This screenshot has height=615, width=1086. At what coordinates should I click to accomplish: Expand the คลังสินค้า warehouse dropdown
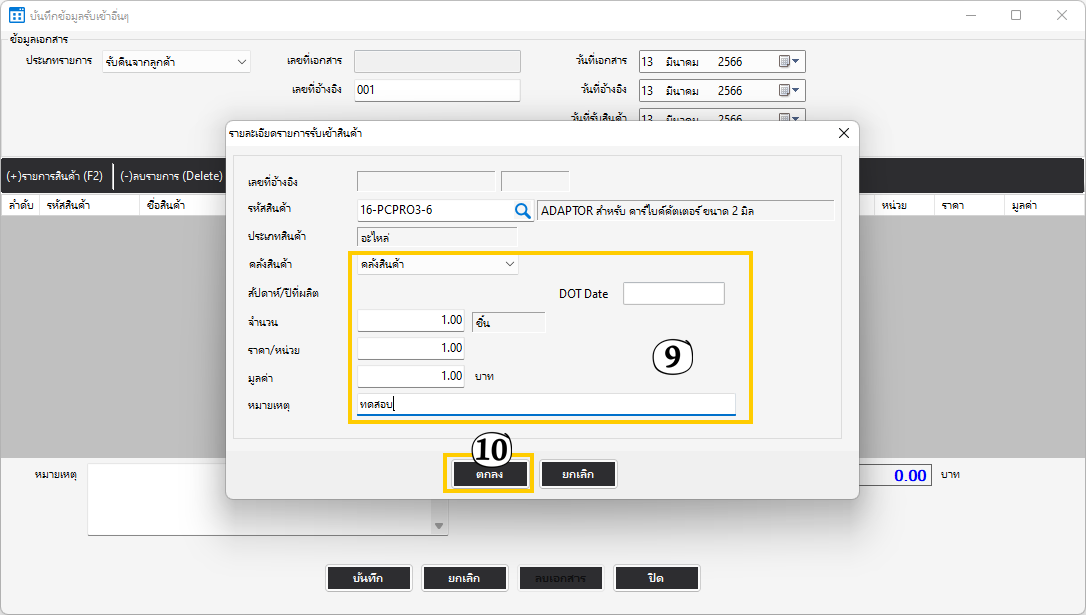(x=510, y=264)
